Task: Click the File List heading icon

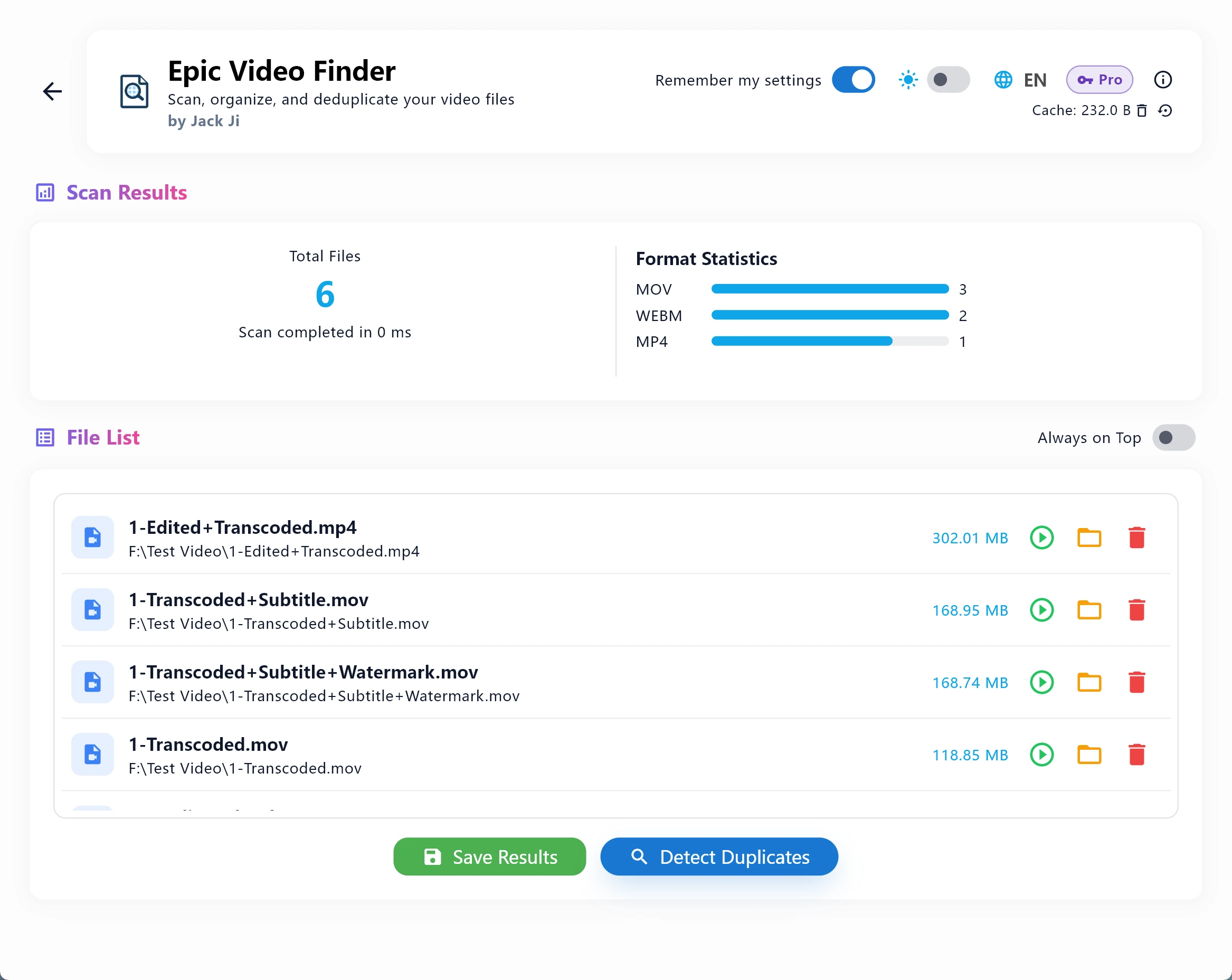Action: pyautogui.click(x=45, y=438)
